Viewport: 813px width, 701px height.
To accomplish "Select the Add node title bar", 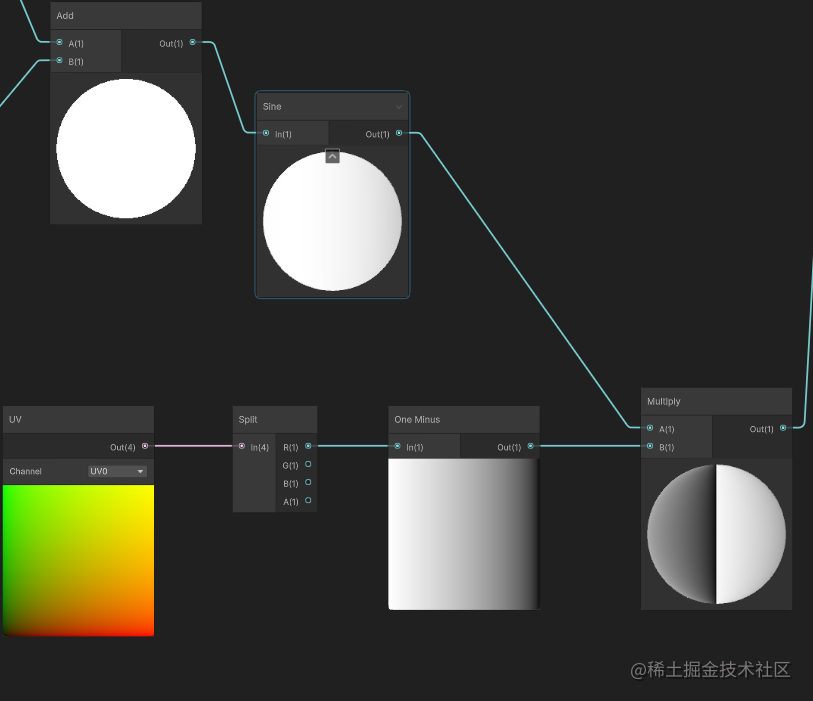I will click(126, 16).
